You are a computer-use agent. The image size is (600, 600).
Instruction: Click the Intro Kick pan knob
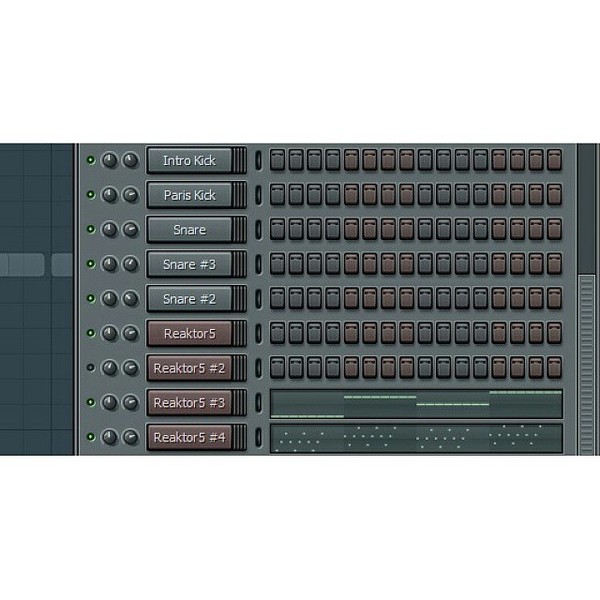point(110,160)
